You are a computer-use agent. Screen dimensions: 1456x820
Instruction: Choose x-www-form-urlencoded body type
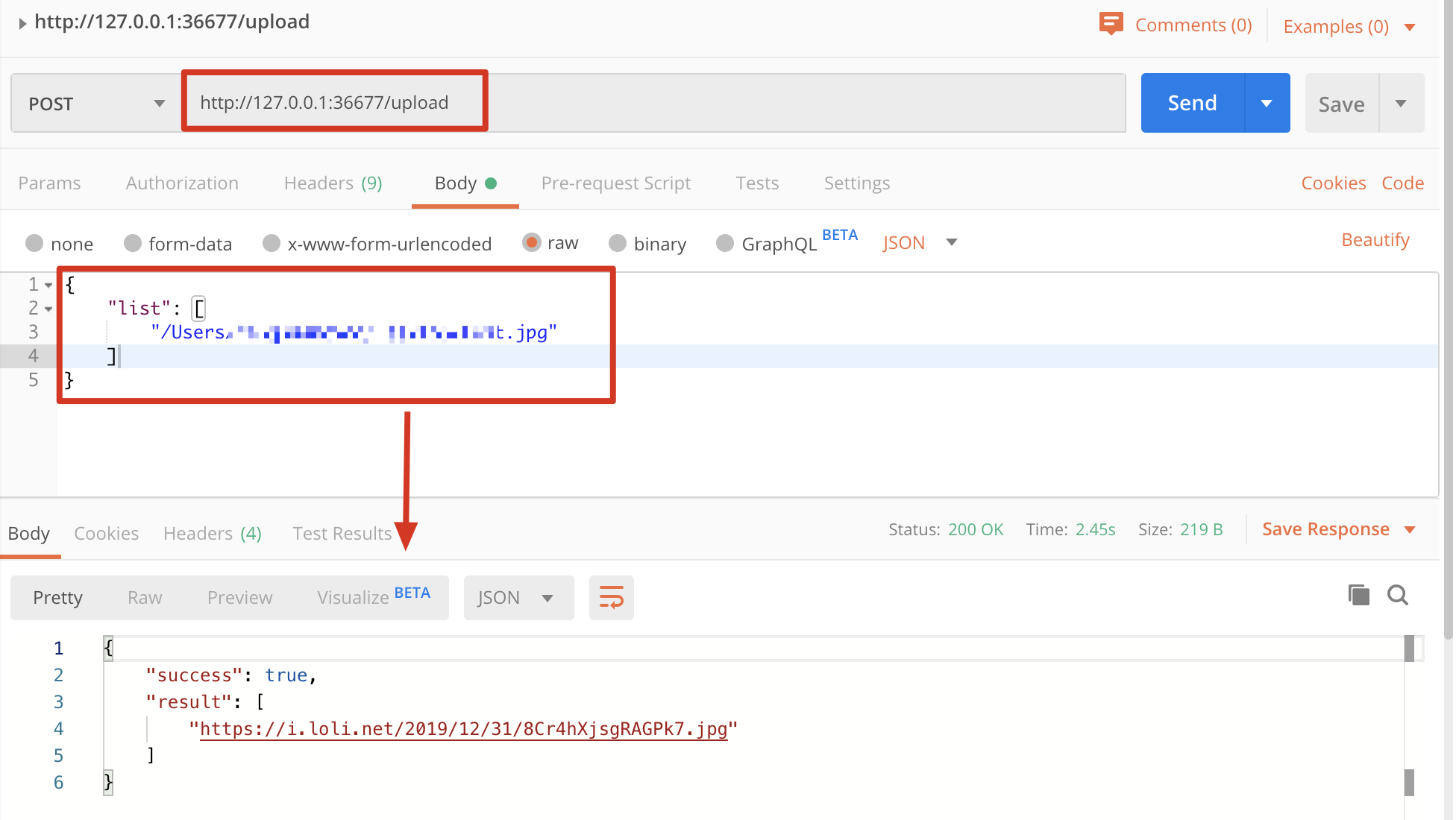[x=272, y=243]
